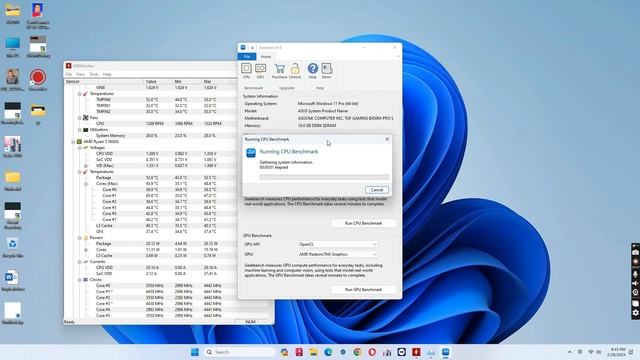Open the Windows Start button
The height and width of the screenshot is (360, 640).
[x=195, y=352]
